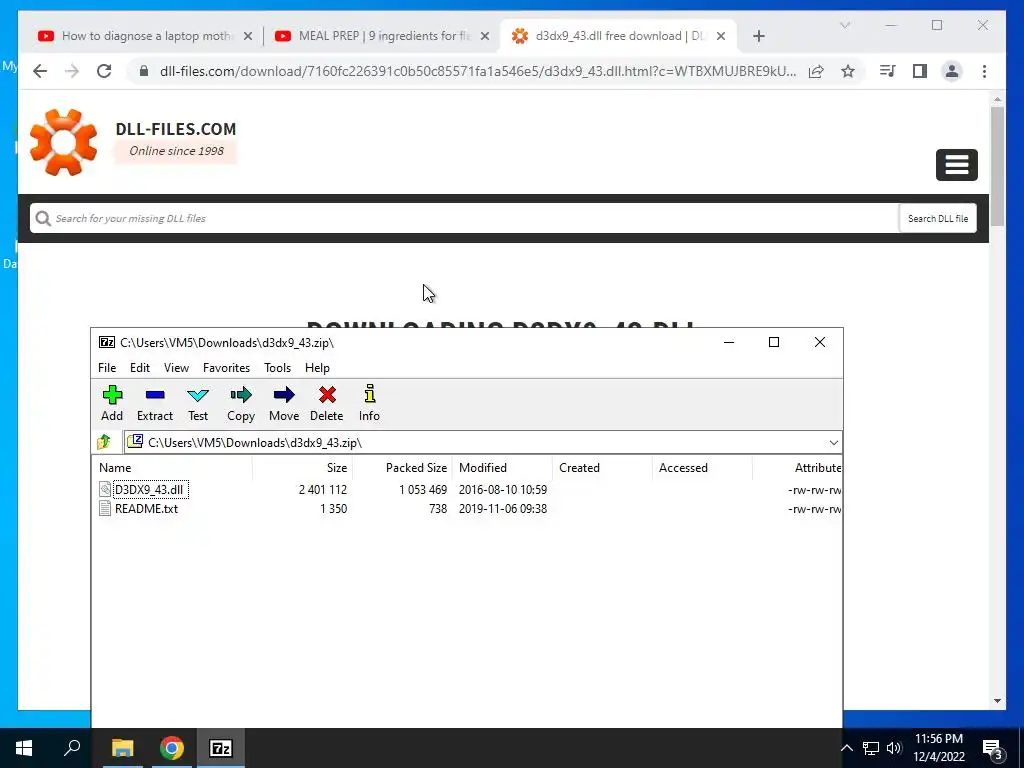Show hidden system tray icons
1024x768 pixels.
846,748
